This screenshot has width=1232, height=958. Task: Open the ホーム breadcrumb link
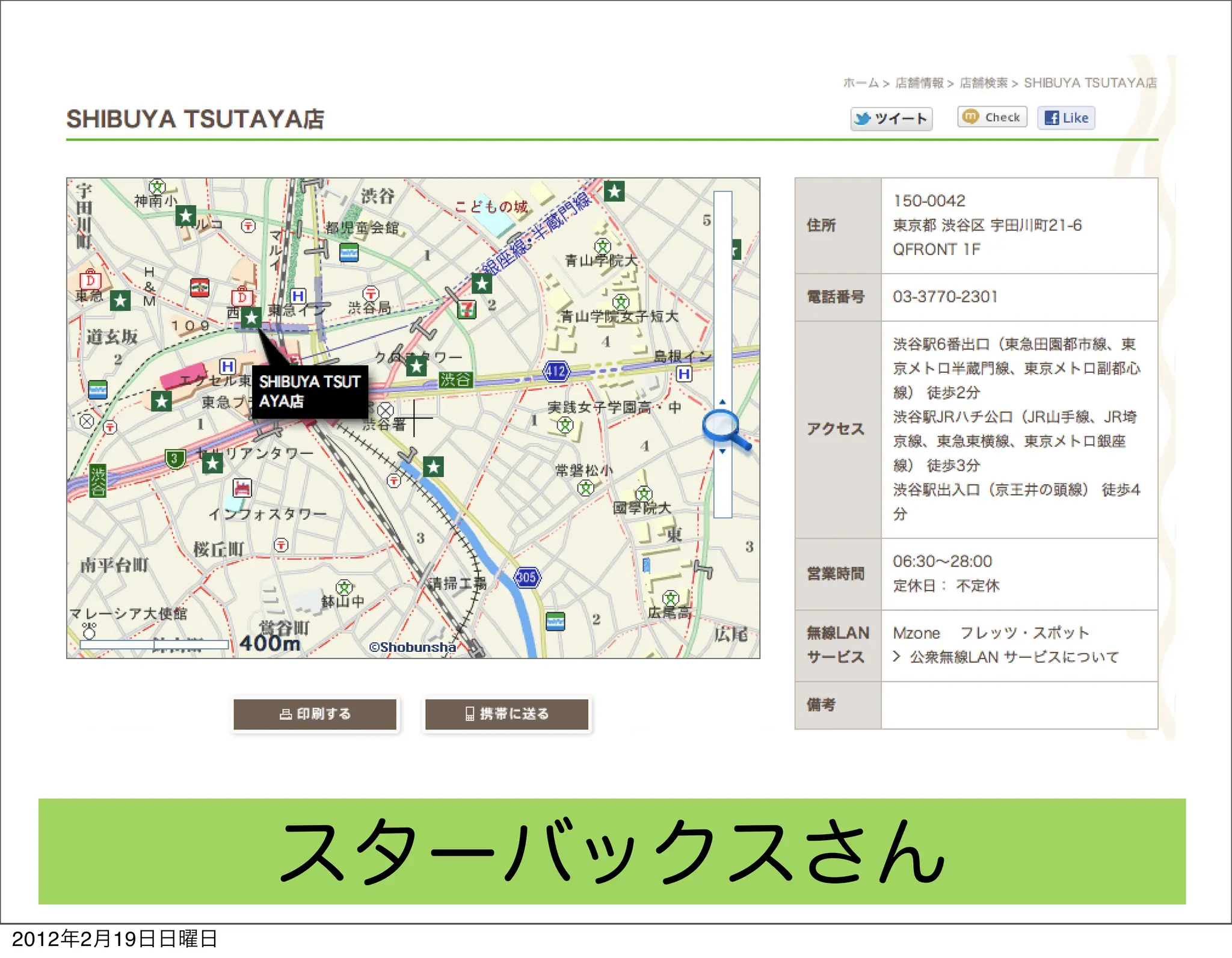click(x=860, y=83)
